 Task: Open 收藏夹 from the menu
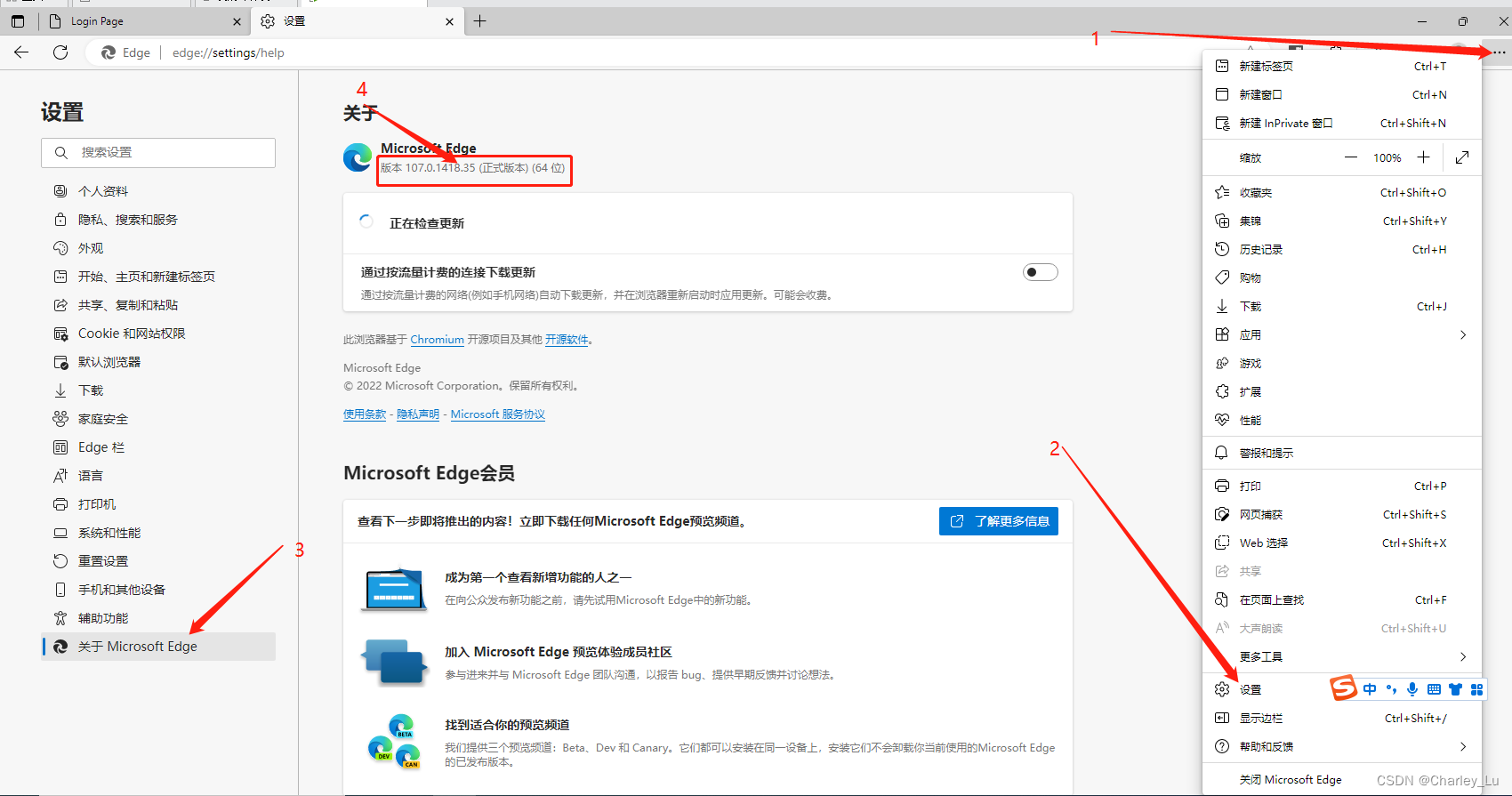click(1342, 192)
